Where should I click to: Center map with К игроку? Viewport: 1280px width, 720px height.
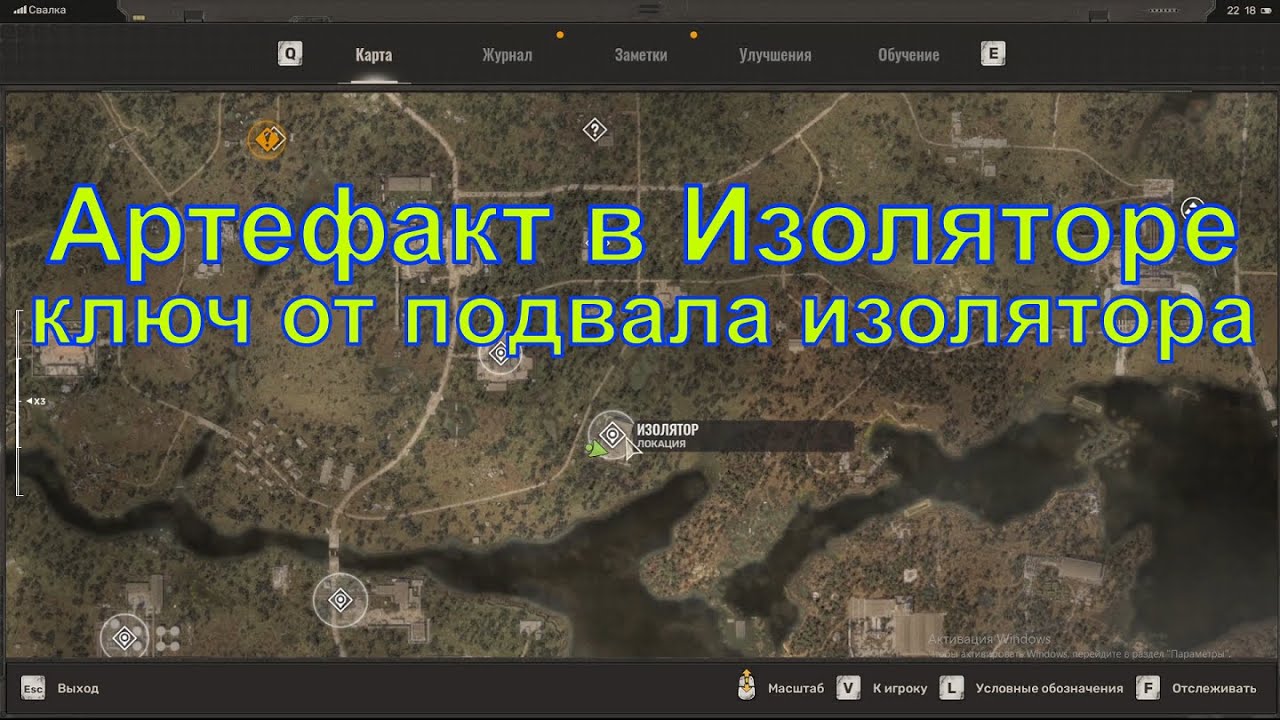900,688
